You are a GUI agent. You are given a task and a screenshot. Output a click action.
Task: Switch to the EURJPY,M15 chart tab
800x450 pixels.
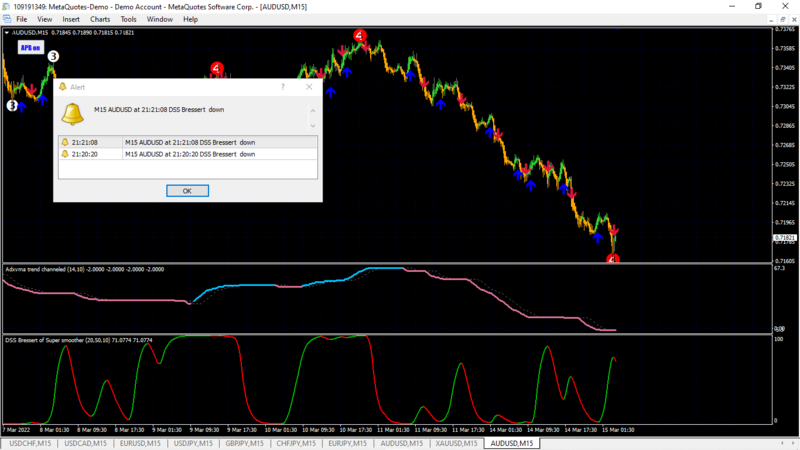click(347, 443)
